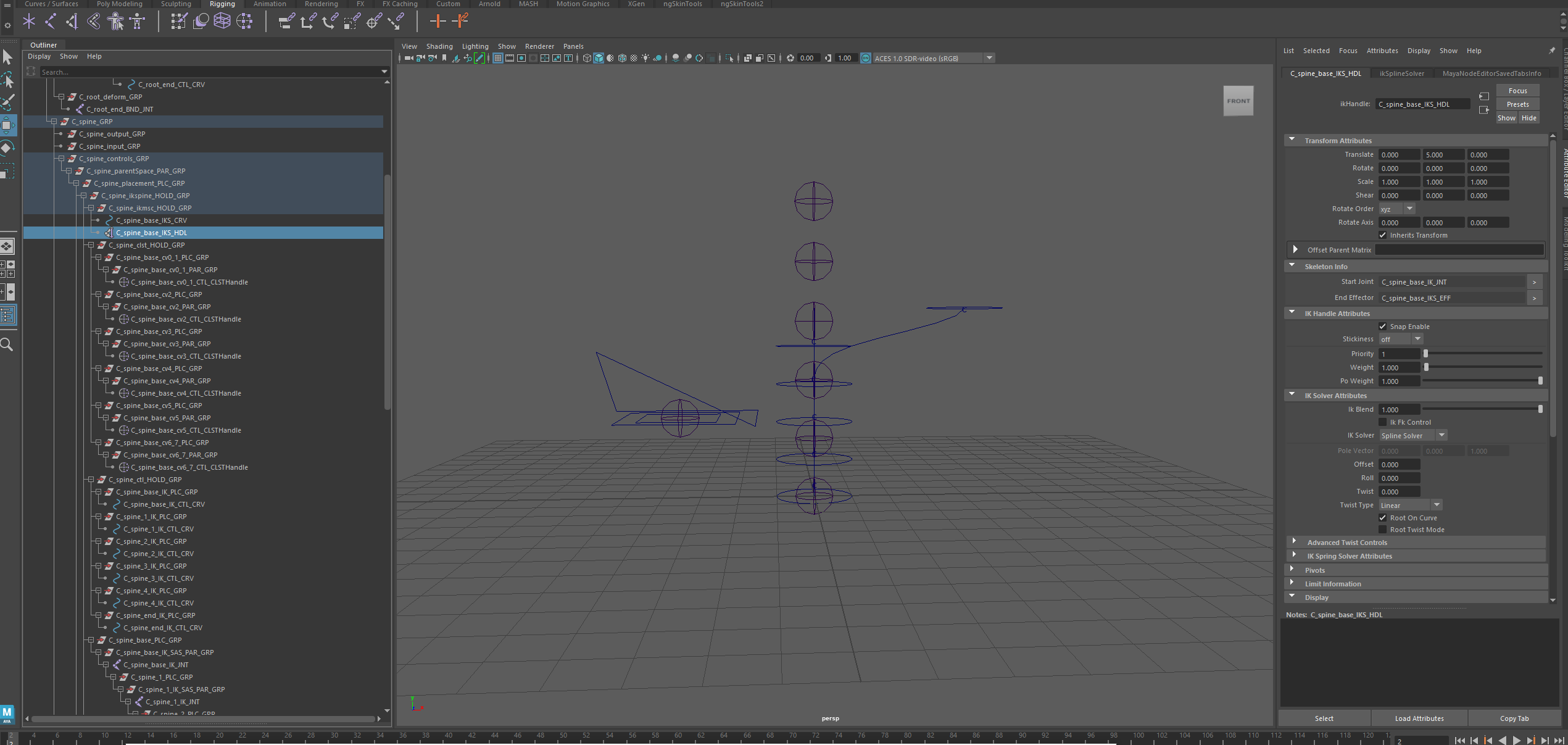This screenshot has height=745, width=1568.
Task: Select C_spine_base_IKS_CRV in the Outliner
Action: click(x=150, y=220)
